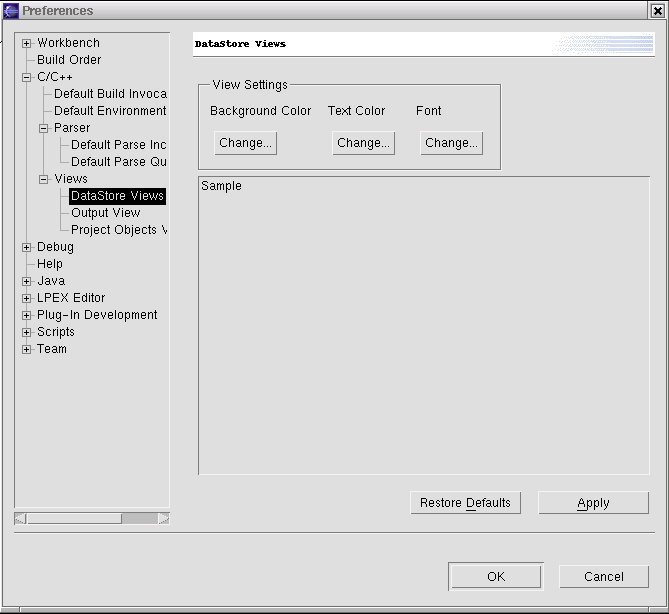Expand the Plug-In Development node

pyautogui.click(x=27, y=315)
